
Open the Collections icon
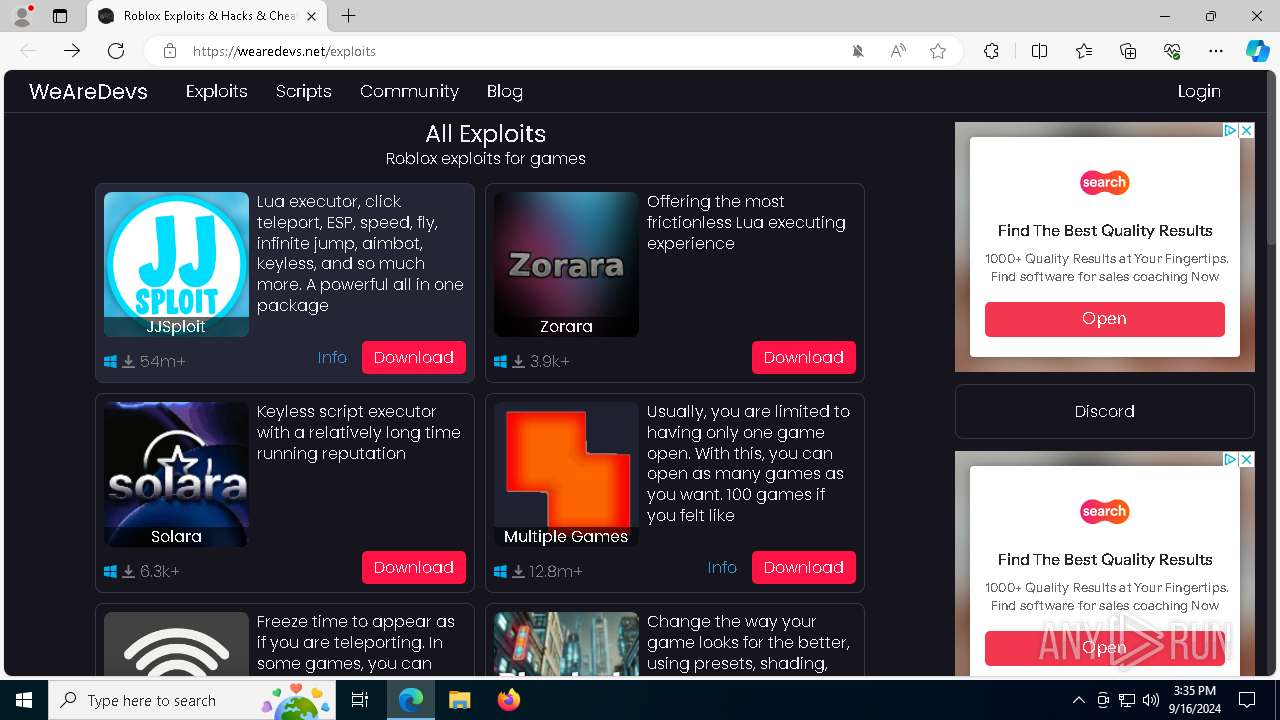pyautogui.click(x=1128, y=51)
